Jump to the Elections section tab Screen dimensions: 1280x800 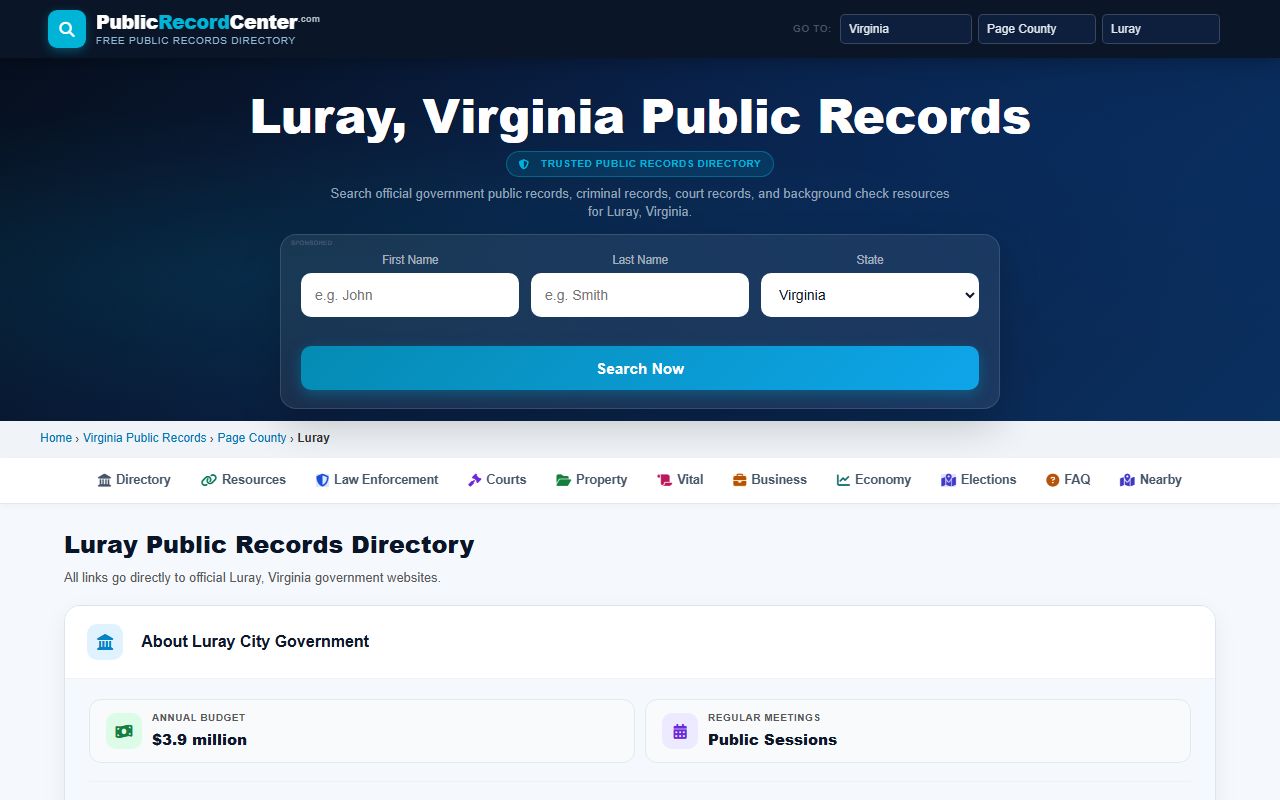(x=979, y=480)
